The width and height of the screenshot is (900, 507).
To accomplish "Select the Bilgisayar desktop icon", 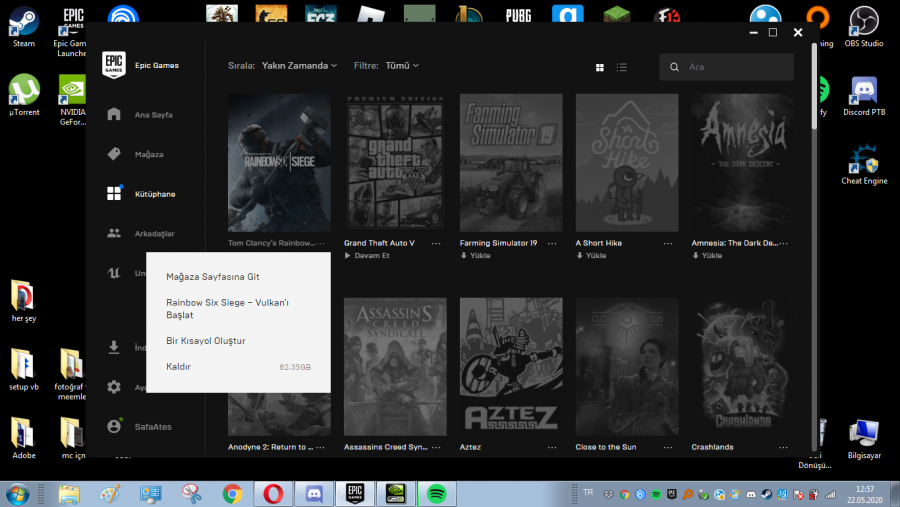I will 864,439.
